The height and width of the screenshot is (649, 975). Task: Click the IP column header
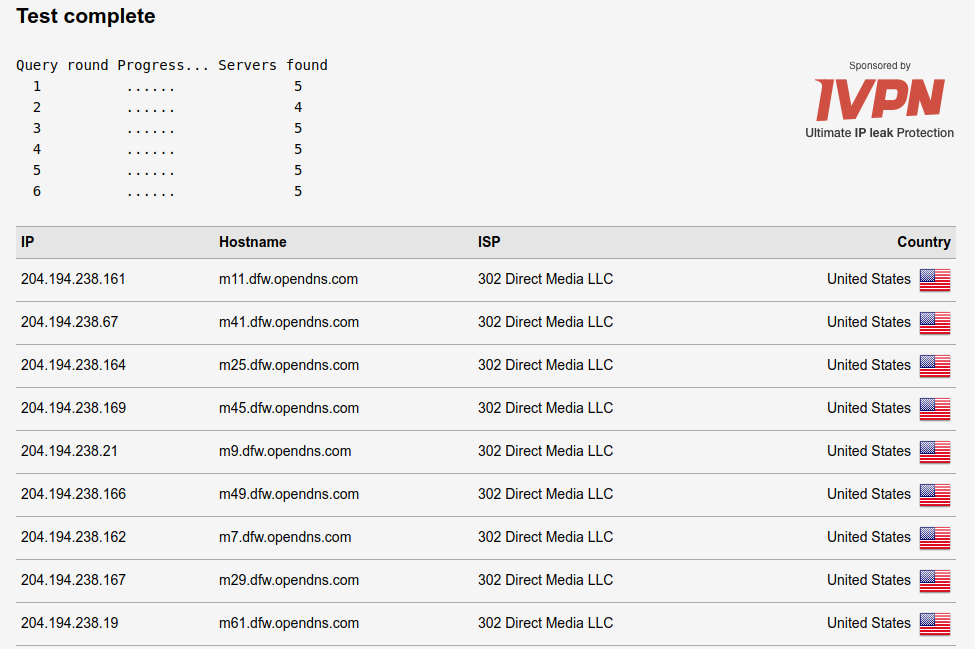coord(28,242)
